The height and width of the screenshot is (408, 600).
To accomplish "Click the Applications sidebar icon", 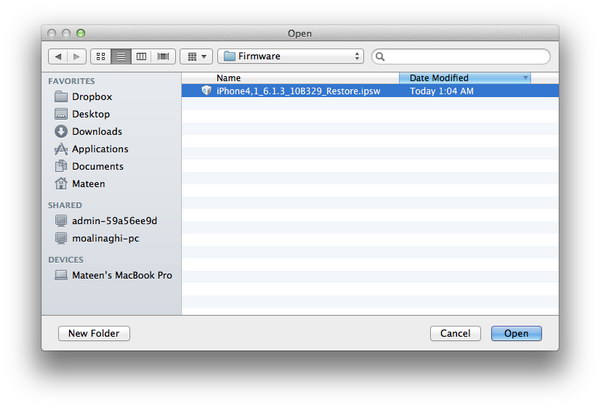I will tap(61, 149).
